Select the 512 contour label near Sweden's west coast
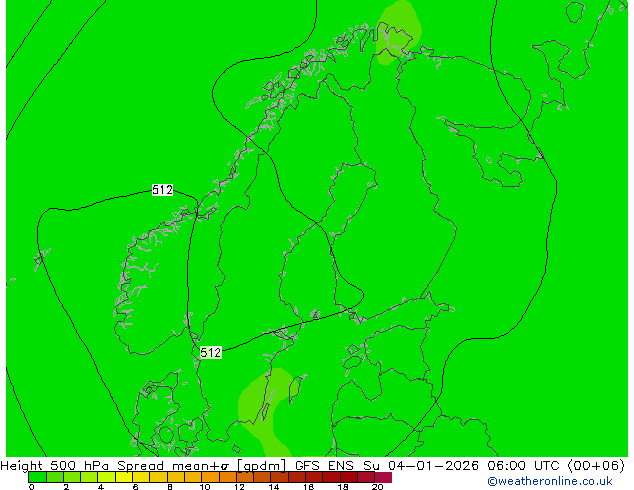This screenshot has width=634, height=490. click(211, 353)
